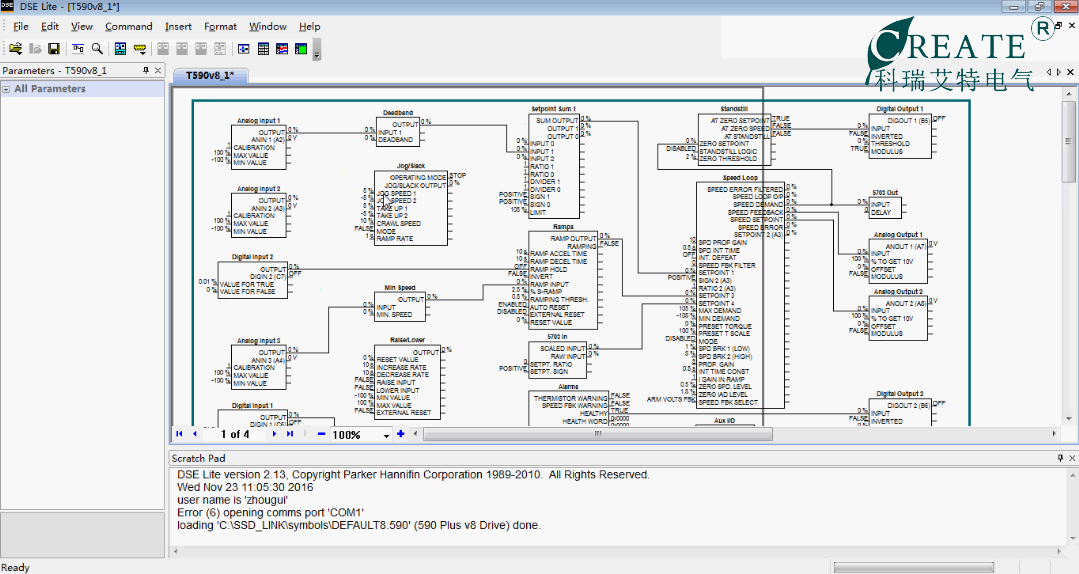
Task: Close the active document tab
Action: (x=1071, y=72)
